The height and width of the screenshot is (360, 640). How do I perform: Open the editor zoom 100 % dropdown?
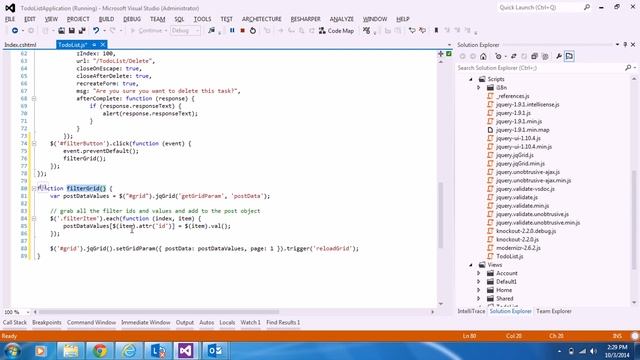coord(28,312)
